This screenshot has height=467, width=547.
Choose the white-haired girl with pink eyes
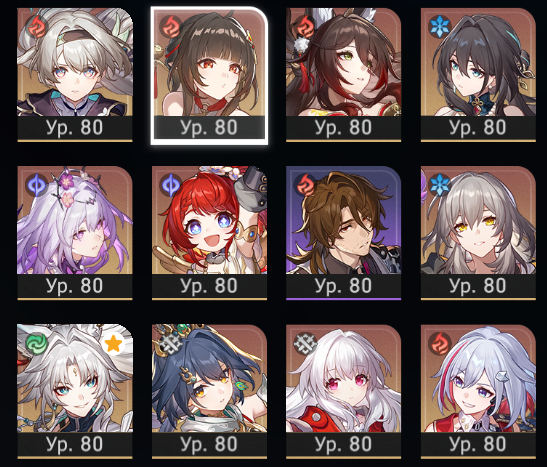(x=343, y=391)
